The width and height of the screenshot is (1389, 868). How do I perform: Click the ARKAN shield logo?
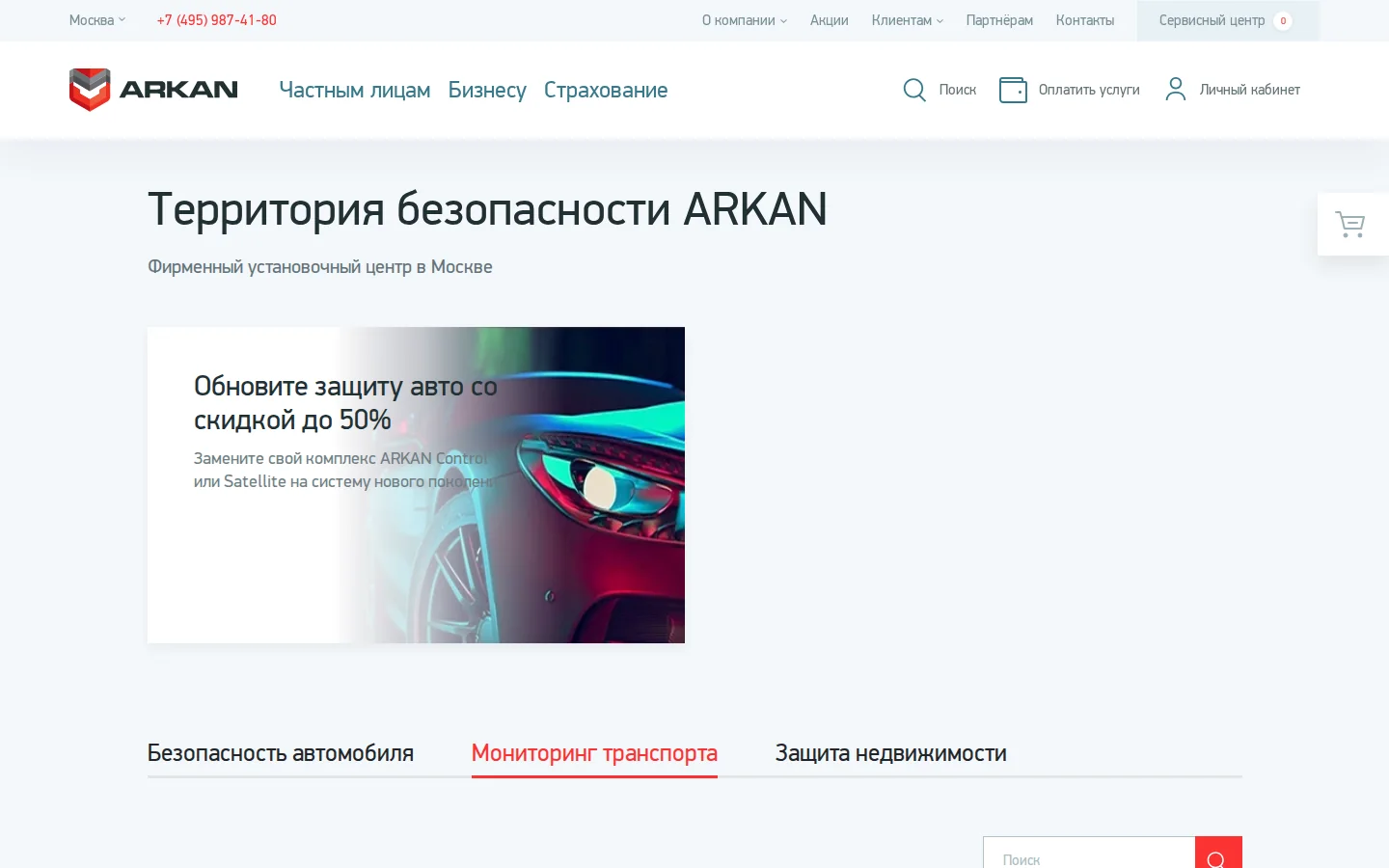[x=90, y=90]
